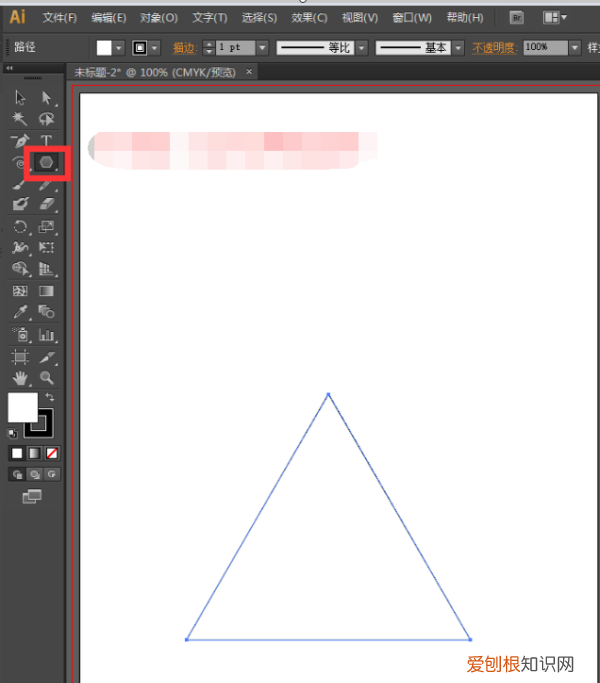
Task: Click the large white Fill swatch
Action: tap(22, 407)
